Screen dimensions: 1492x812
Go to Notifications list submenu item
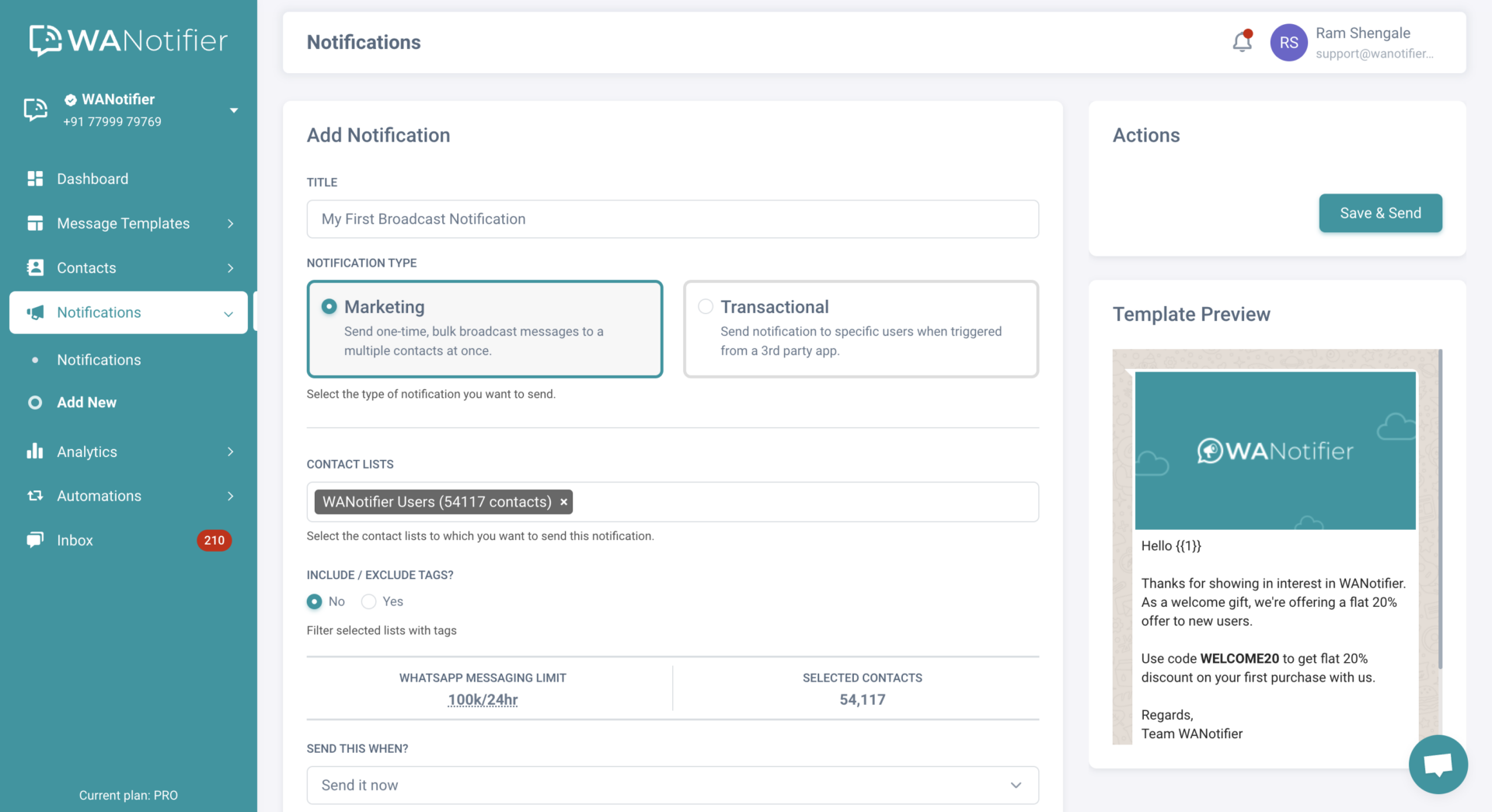pyautogui.click(x=99, y=360)
